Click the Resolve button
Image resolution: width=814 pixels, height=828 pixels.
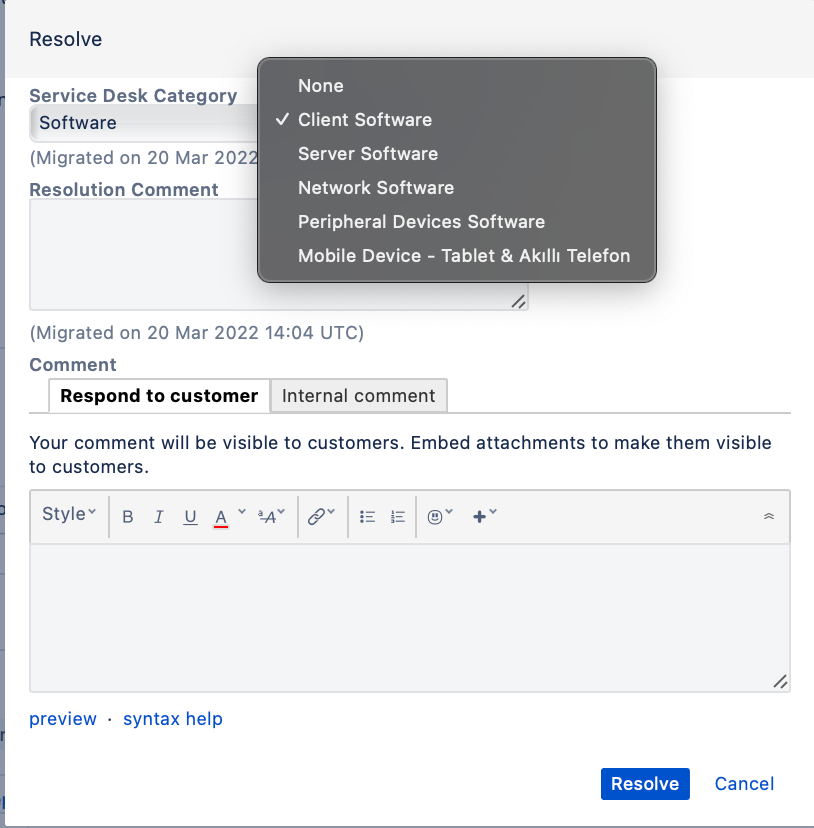[x=645, y=784]
